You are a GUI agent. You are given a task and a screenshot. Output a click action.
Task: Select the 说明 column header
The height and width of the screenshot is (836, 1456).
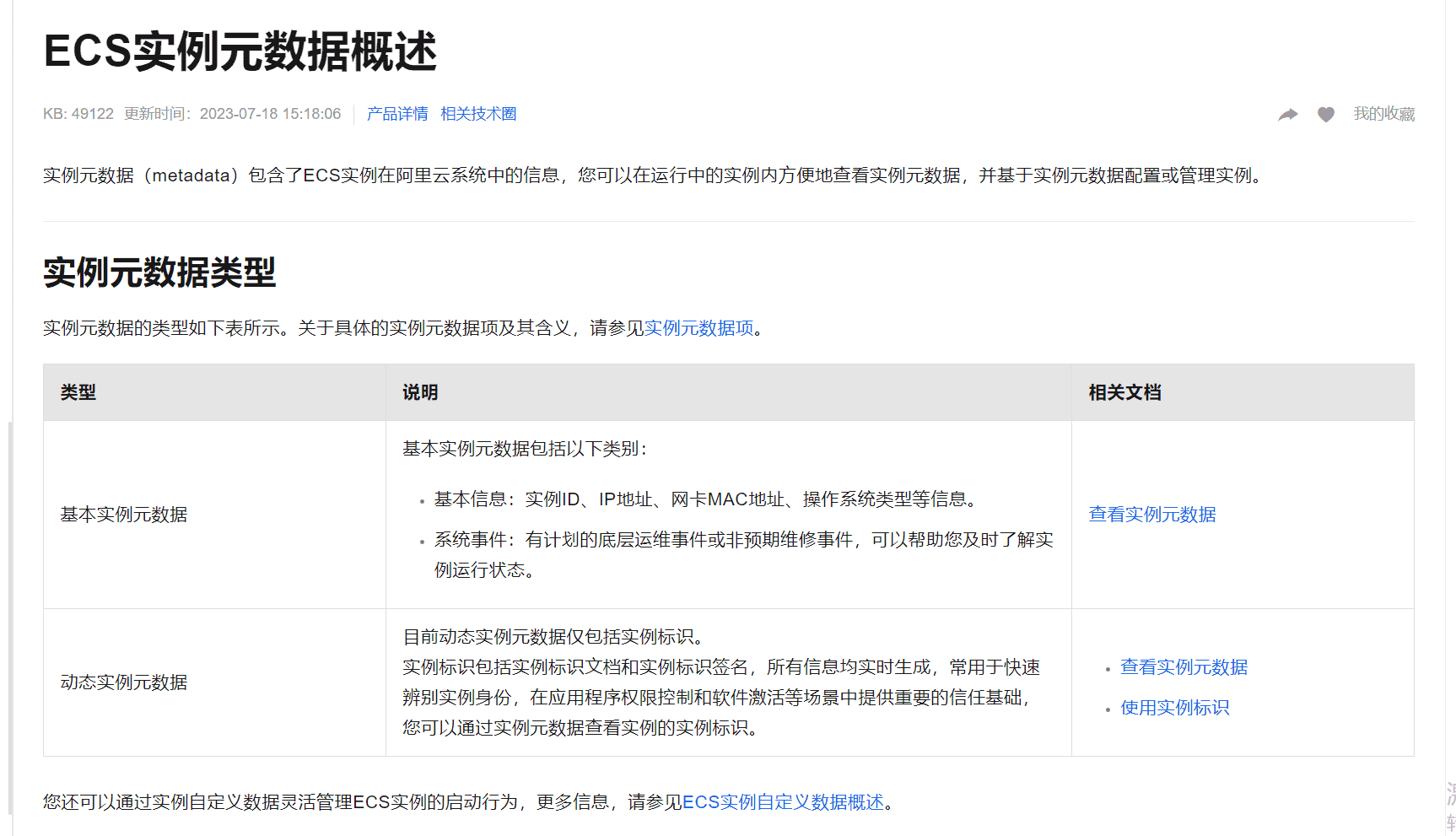click(x=419, y=392)
